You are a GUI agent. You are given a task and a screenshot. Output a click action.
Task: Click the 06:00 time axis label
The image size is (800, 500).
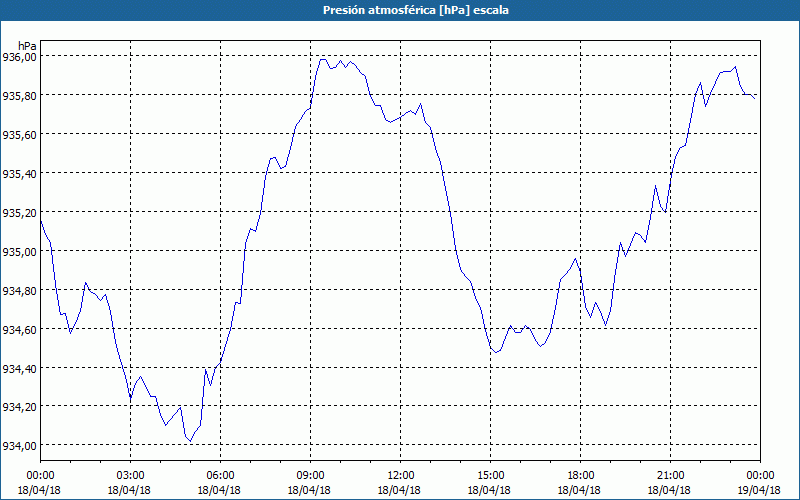coord(220,476)
